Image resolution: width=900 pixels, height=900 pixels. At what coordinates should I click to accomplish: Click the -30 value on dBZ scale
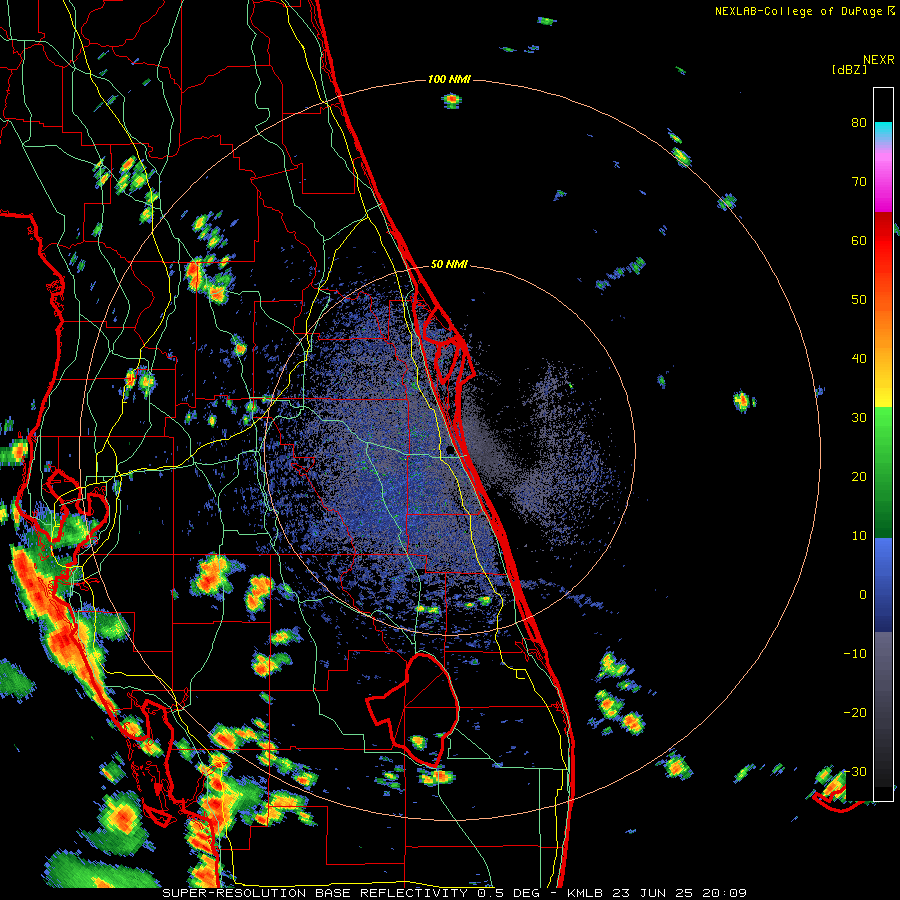point(855,772)
